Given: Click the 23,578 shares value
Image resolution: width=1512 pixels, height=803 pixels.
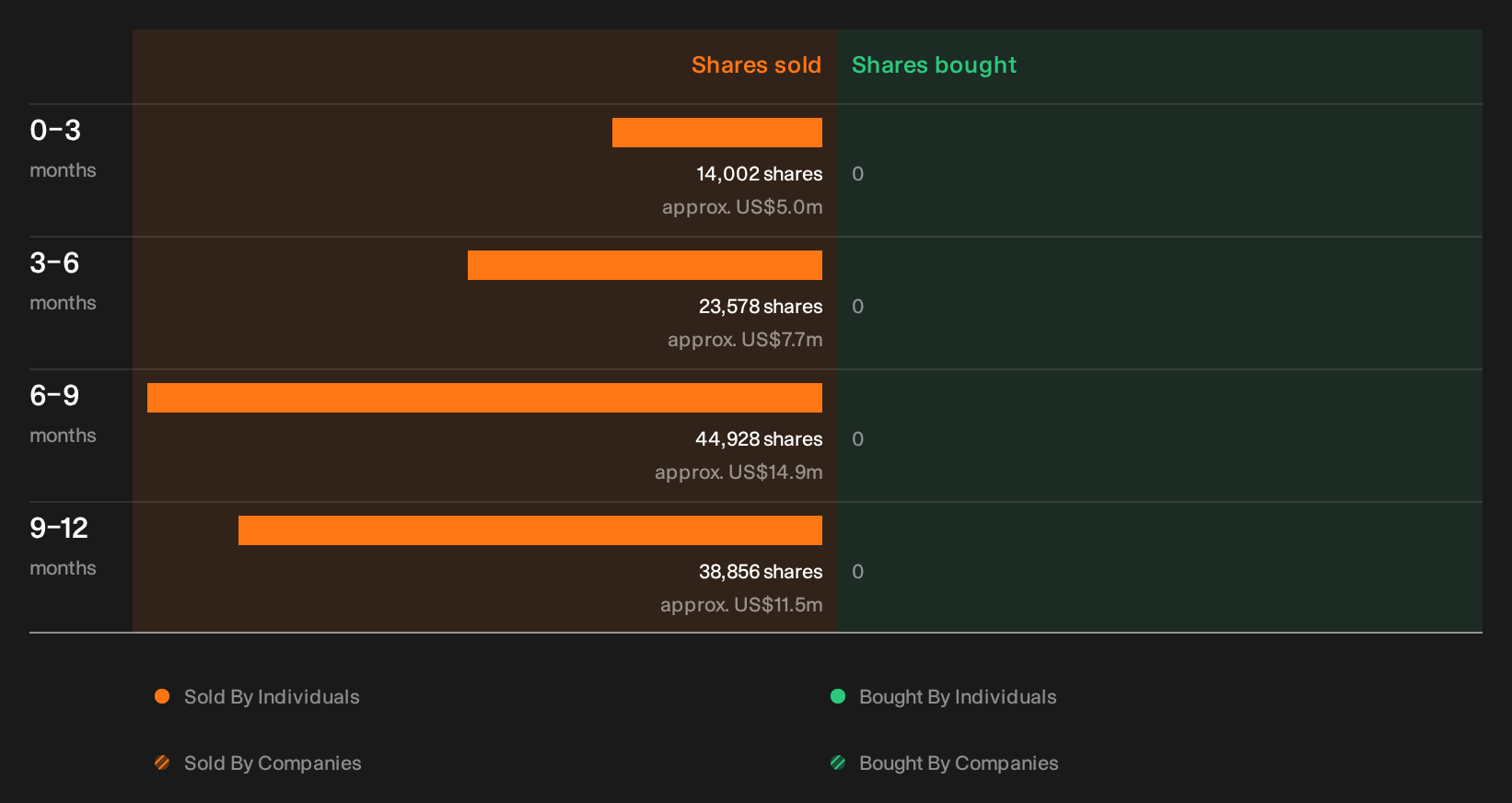Looking at the screenshot, I should click(761, 307).
